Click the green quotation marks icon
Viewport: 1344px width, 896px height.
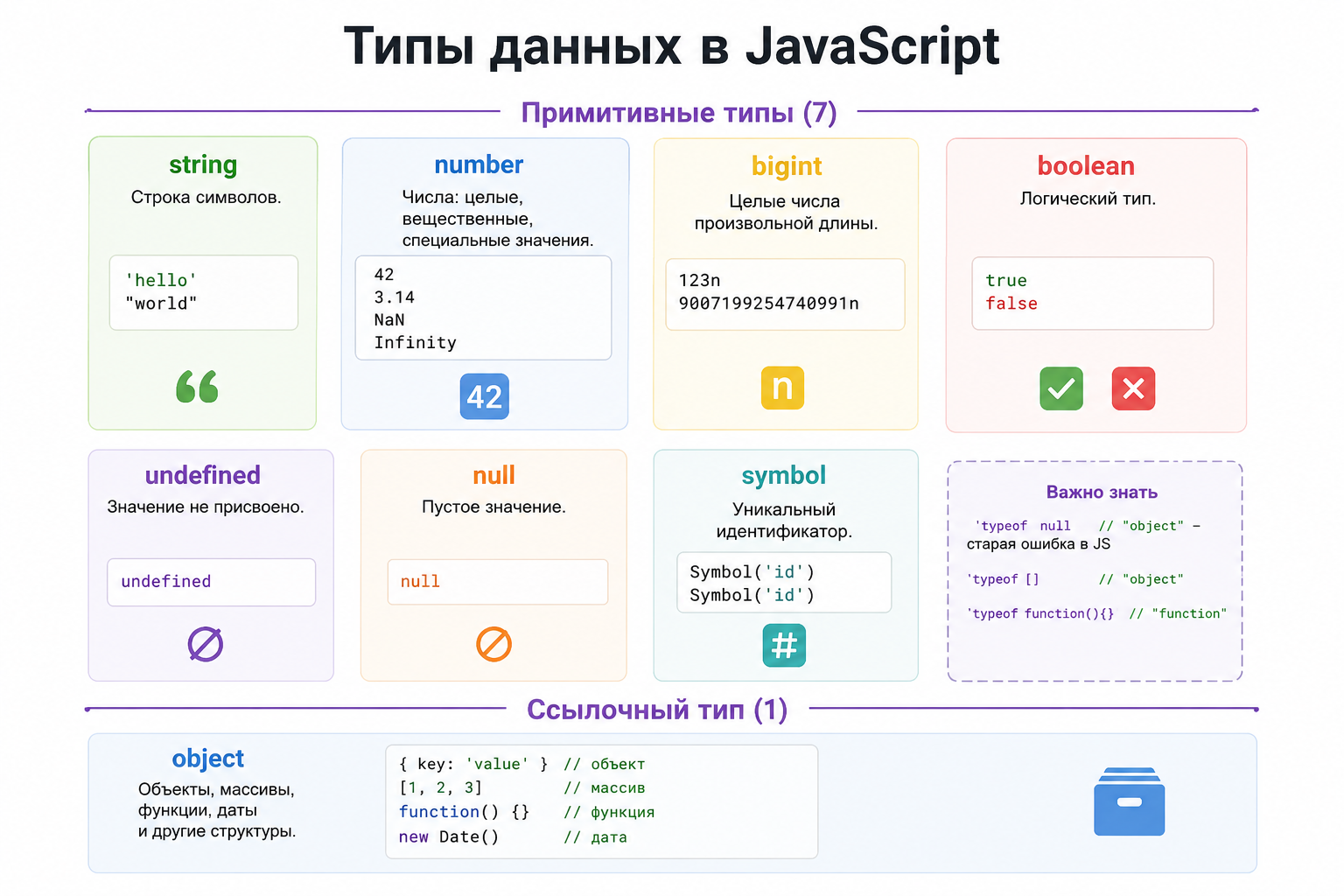click(x=197, y=387)
